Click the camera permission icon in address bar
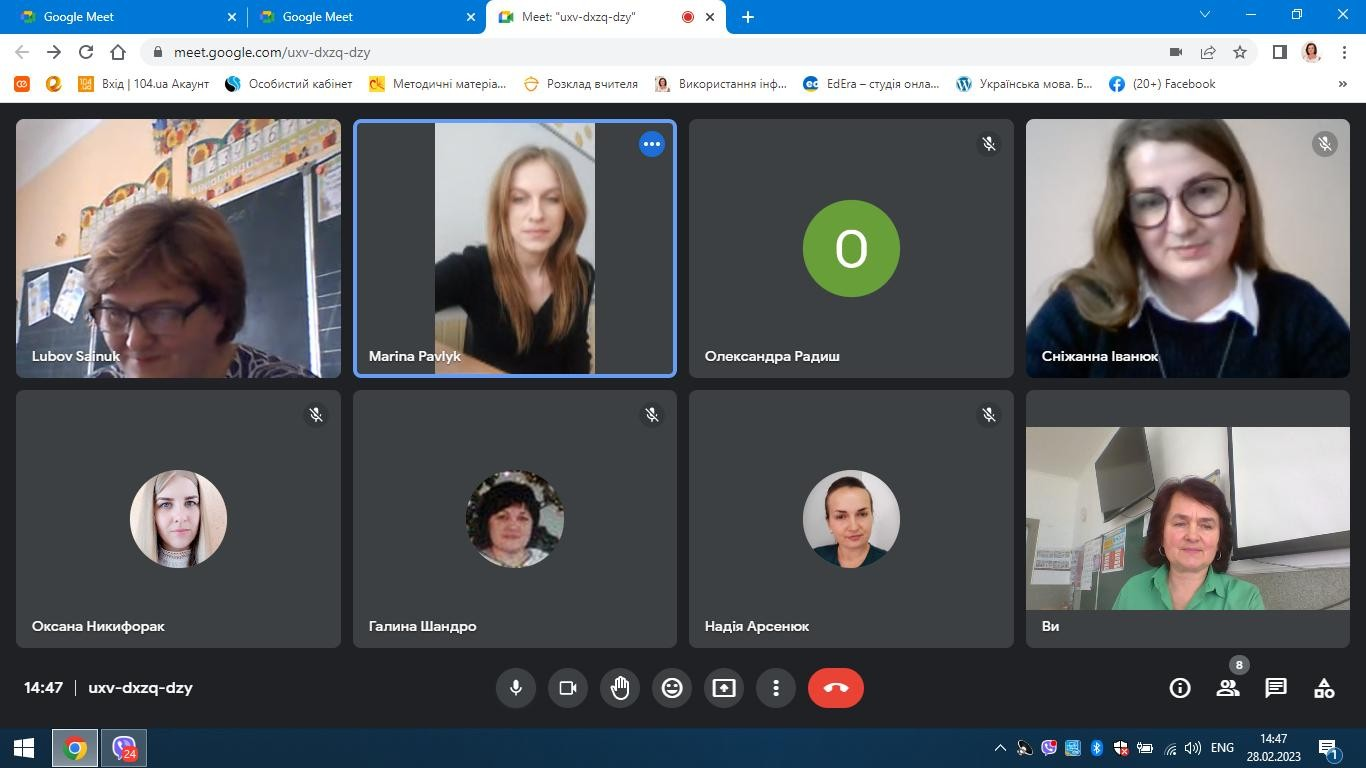This screenshot has height=768, width=1366. (x=1176, y=52)
